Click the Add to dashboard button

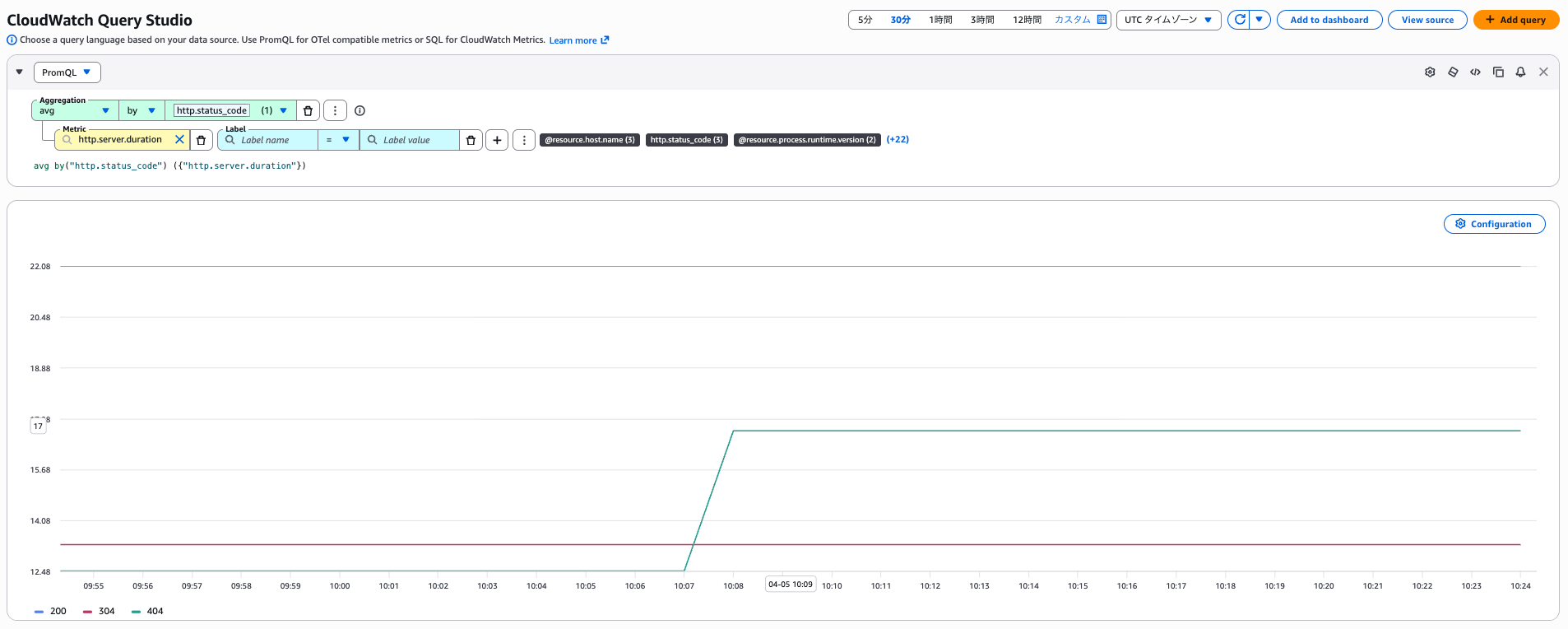click(1329, 20)
